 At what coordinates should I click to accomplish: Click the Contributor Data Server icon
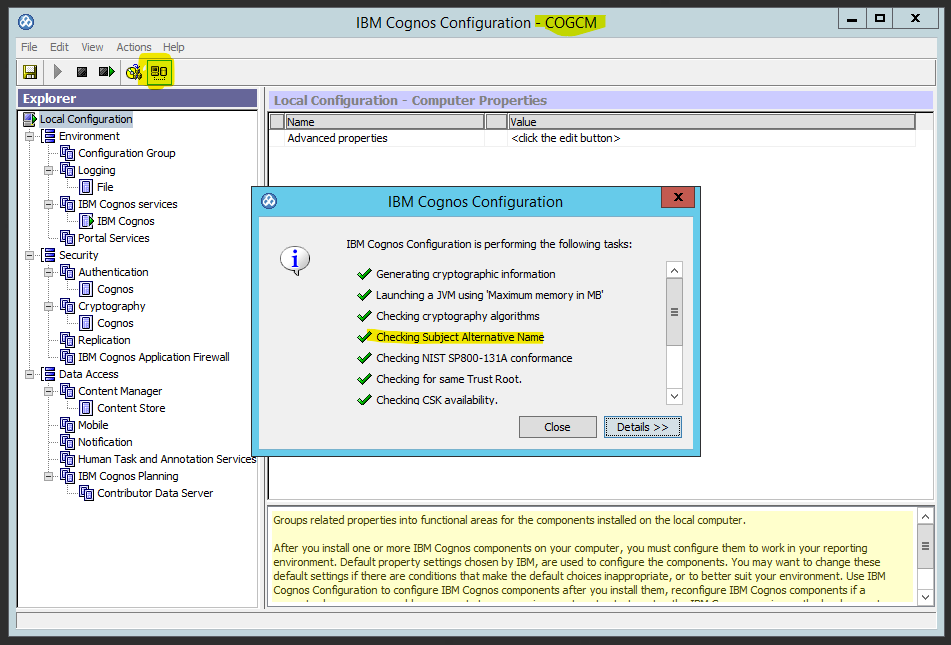[87, 493]
